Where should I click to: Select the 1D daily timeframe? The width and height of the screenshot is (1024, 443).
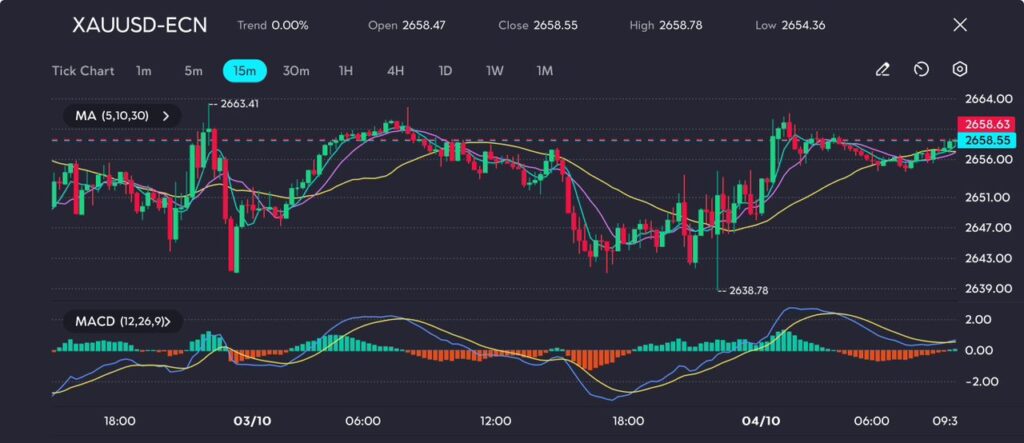(445, 71)
